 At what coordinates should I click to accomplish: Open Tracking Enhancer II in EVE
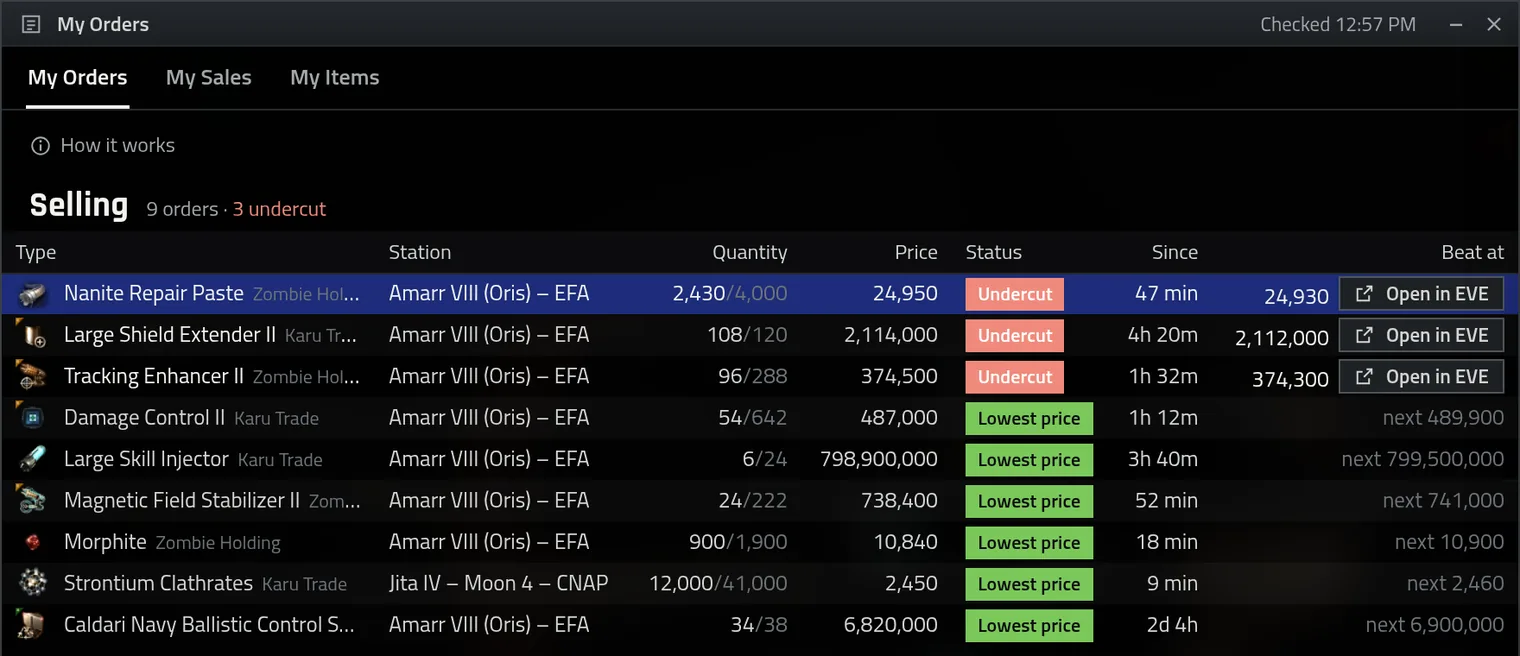pos(1421,377)
